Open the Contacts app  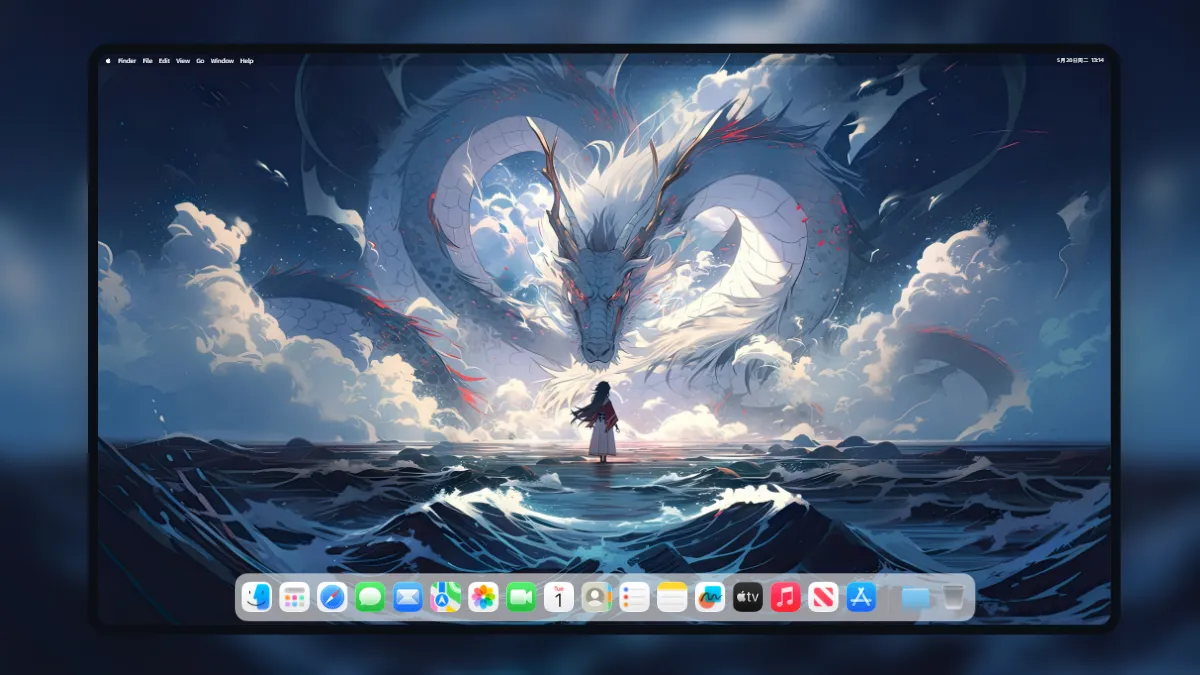coord(597,598)
